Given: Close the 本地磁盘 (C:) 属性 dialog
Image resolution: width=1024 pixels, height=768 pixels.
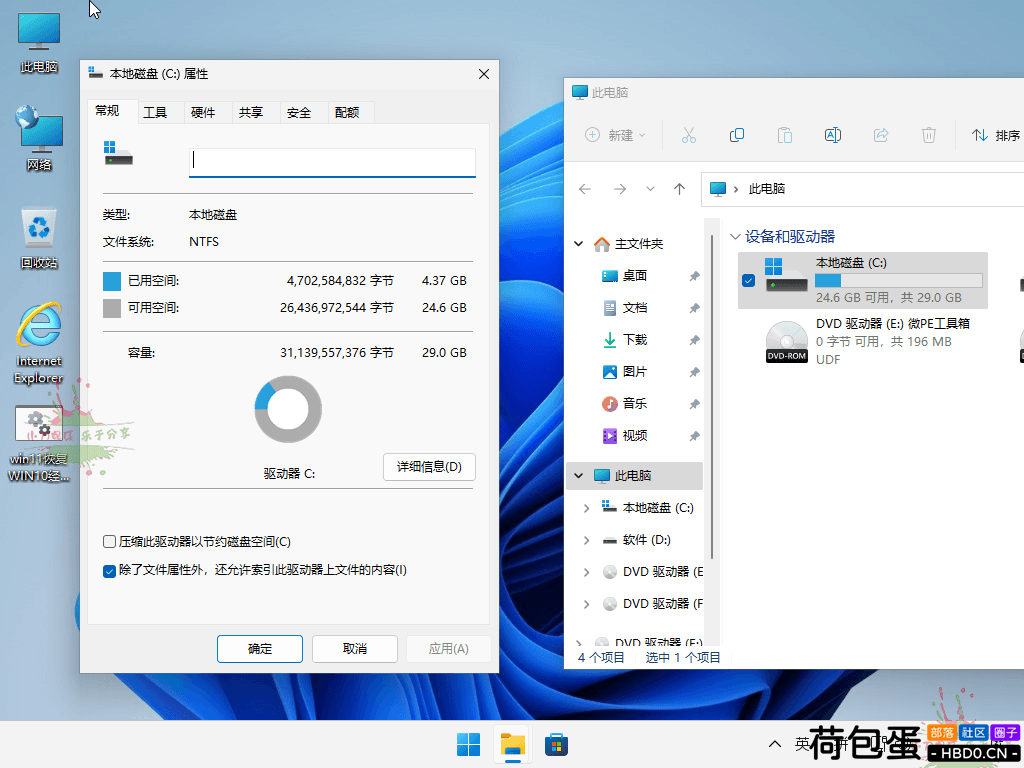Looking at the screenshot, I should pyautogui.click(x=483, y=74).
